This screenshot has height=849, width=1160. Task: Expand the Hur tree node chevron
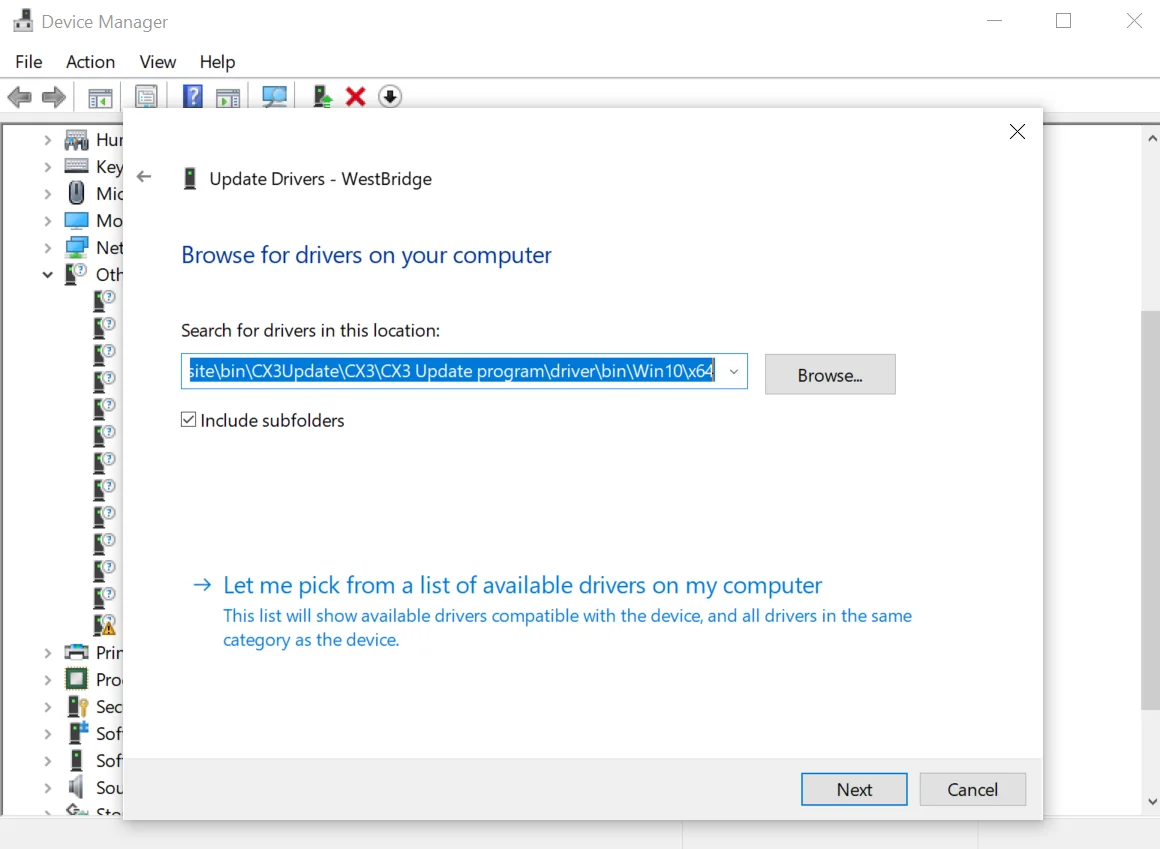[47, 140]
